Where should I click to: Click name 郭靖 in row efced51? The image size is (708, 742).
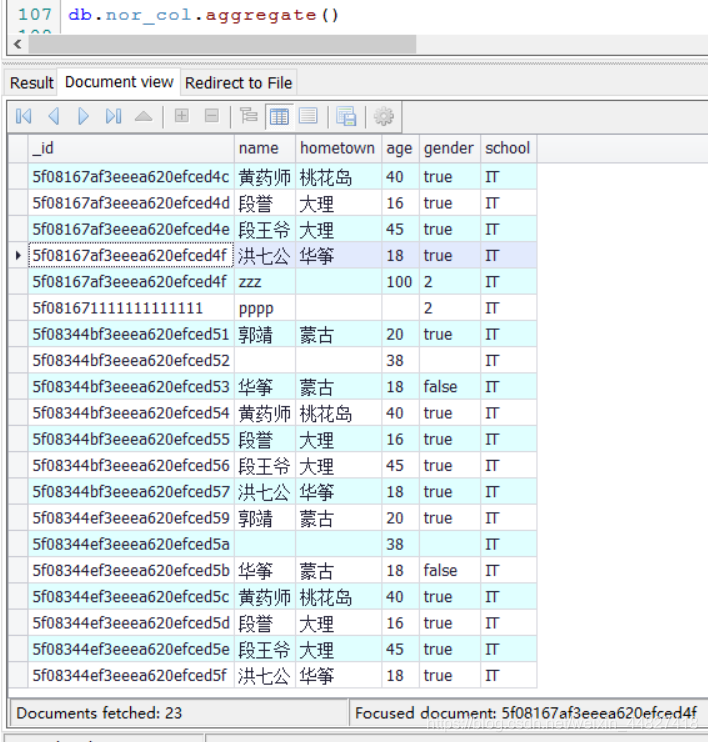[x=265, y=335]
